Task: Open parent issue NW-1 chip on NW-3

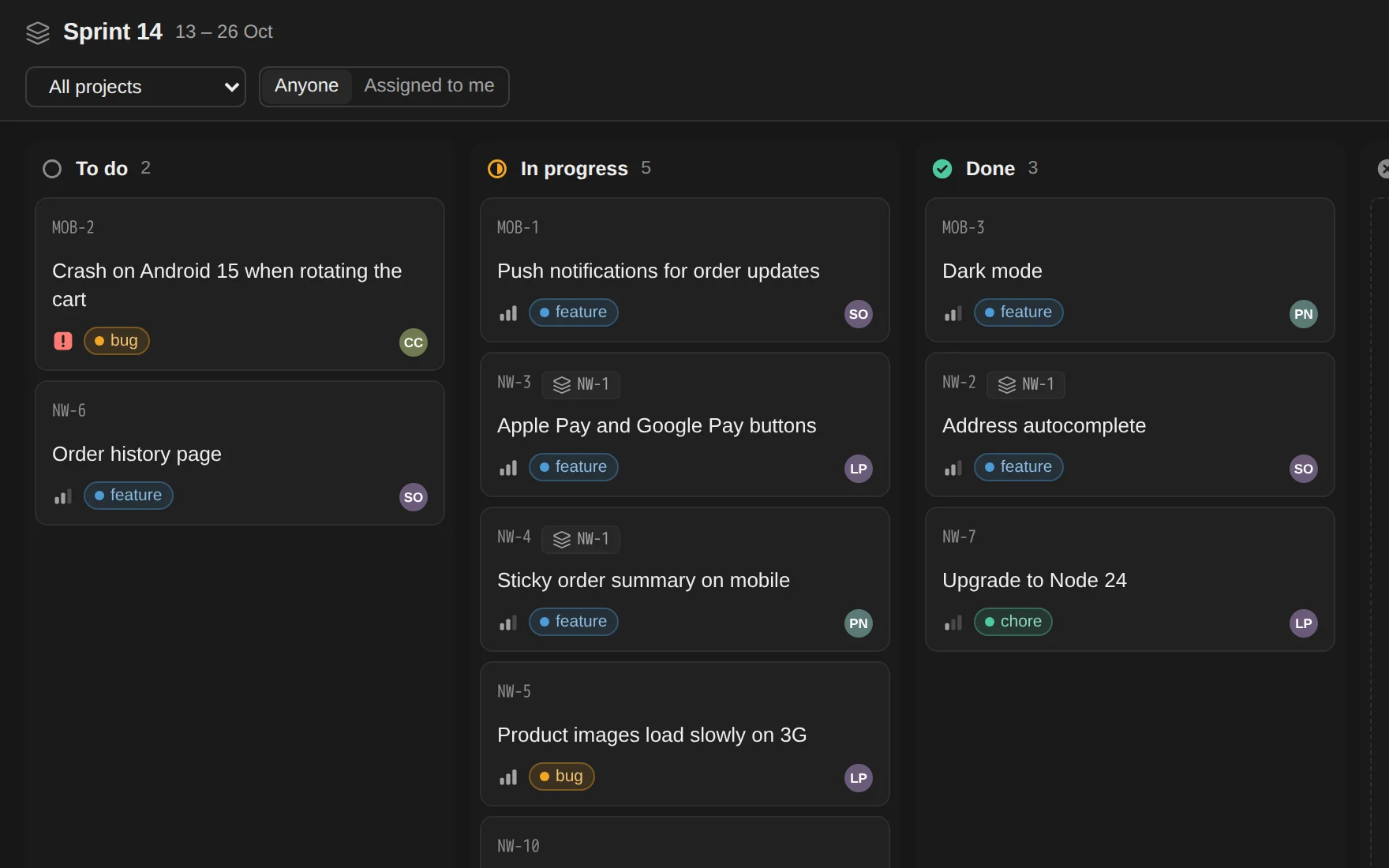Action: click(x=581, y=384)
